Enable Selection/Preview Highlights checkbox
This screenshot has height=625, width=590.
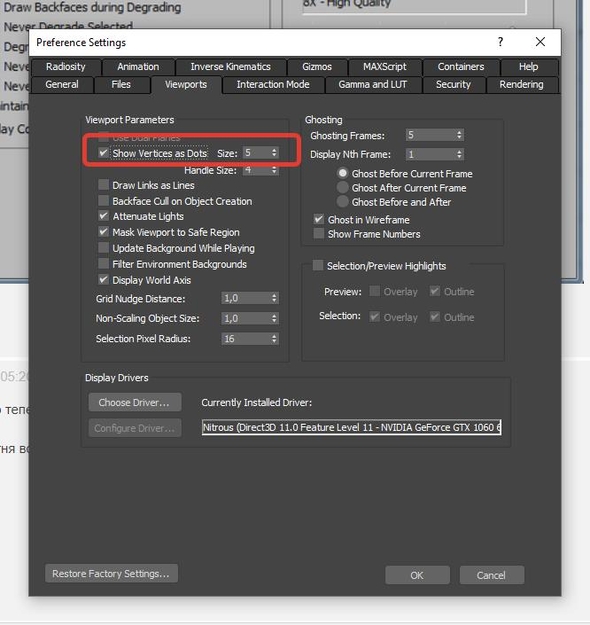click(318, 265)
